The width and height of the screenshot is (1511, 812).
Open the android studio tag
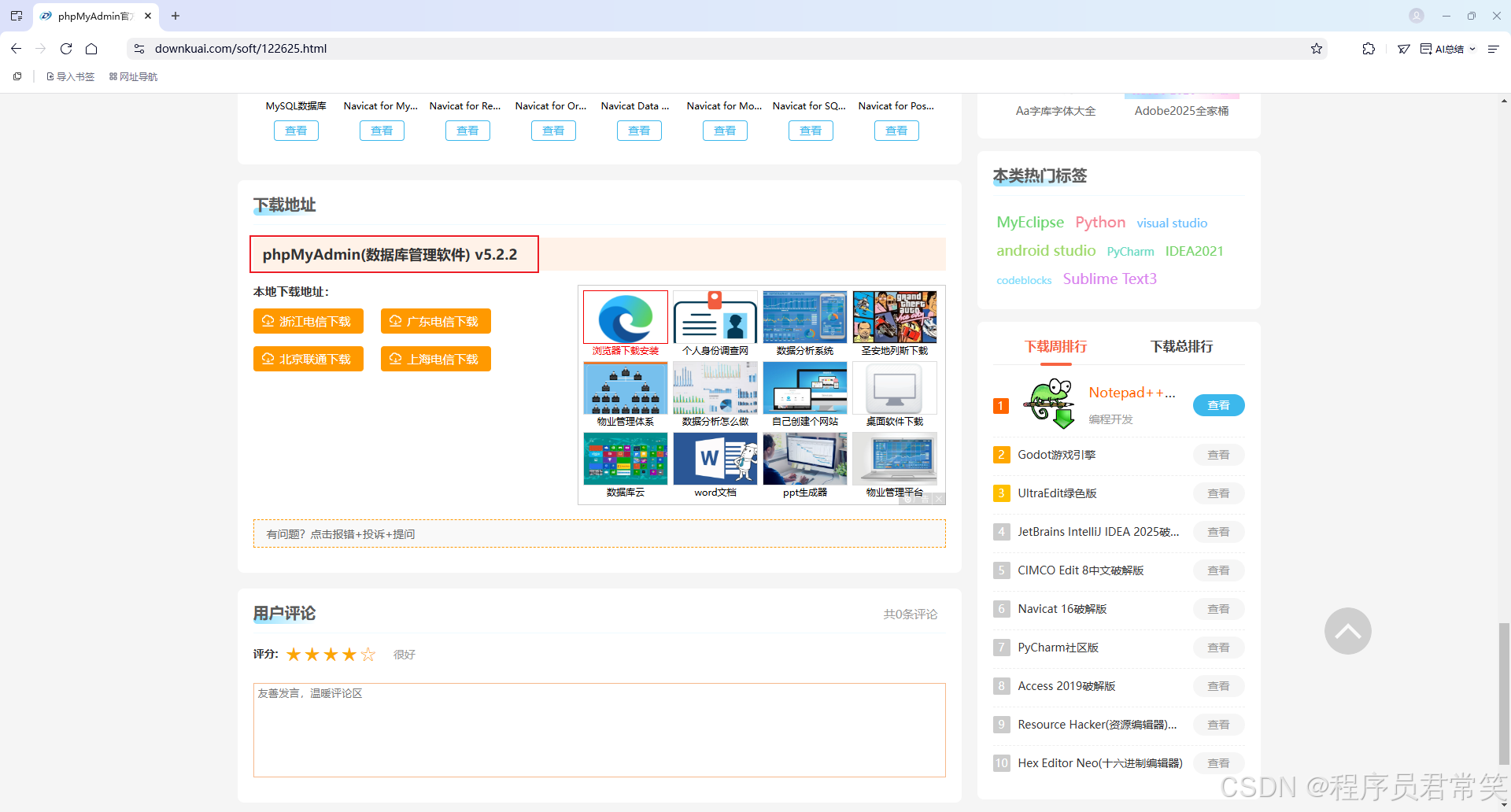1046,250
